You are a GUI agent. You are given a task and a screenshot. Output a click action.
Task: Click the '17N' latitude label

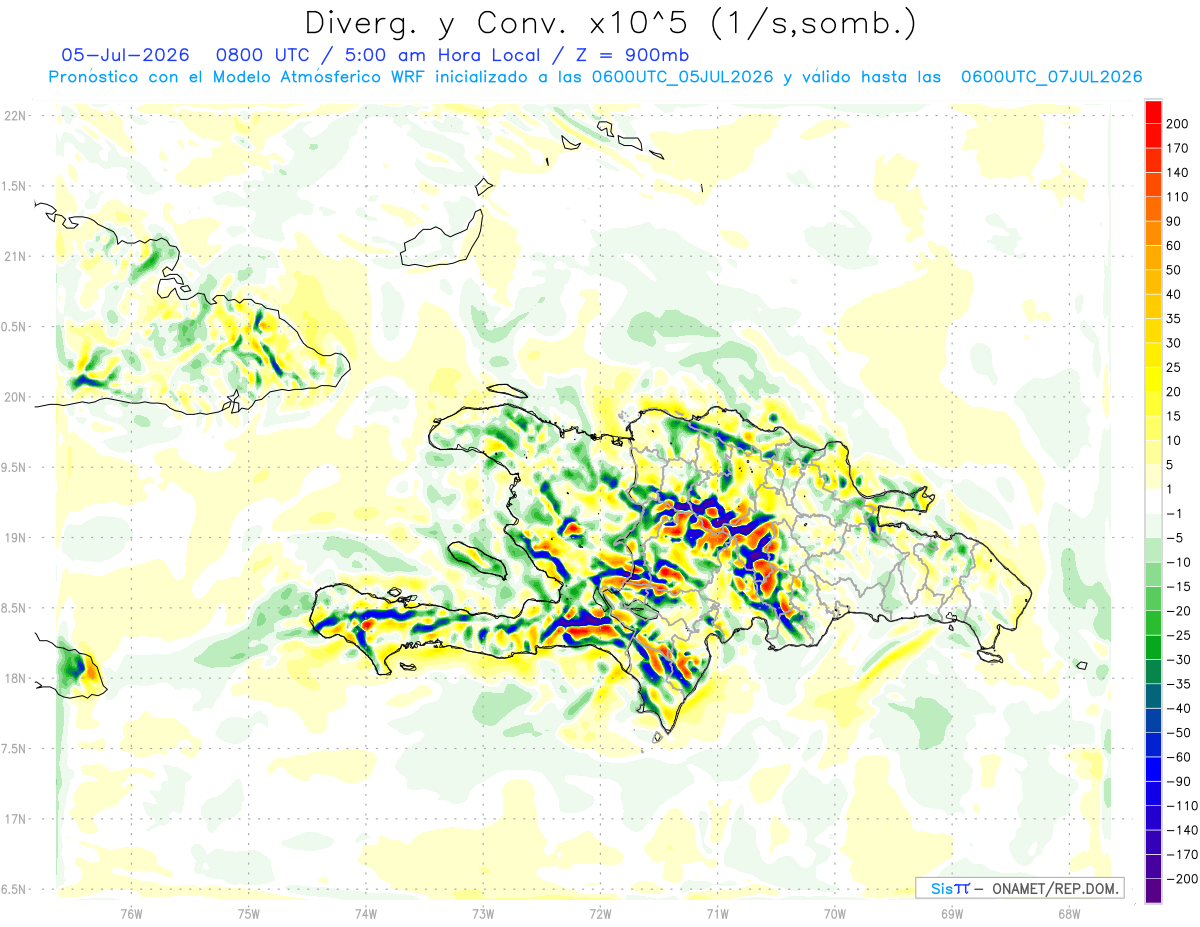(14, 819)
